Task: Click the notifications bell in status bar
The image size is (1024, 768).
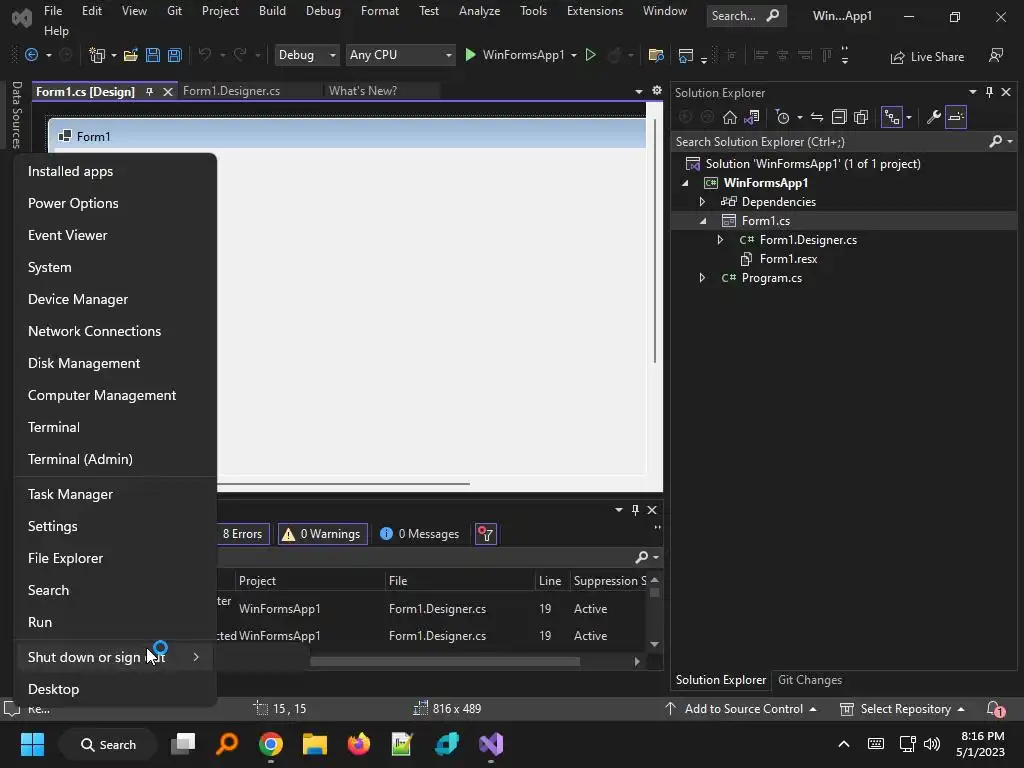Action: [x=995, y=709]
